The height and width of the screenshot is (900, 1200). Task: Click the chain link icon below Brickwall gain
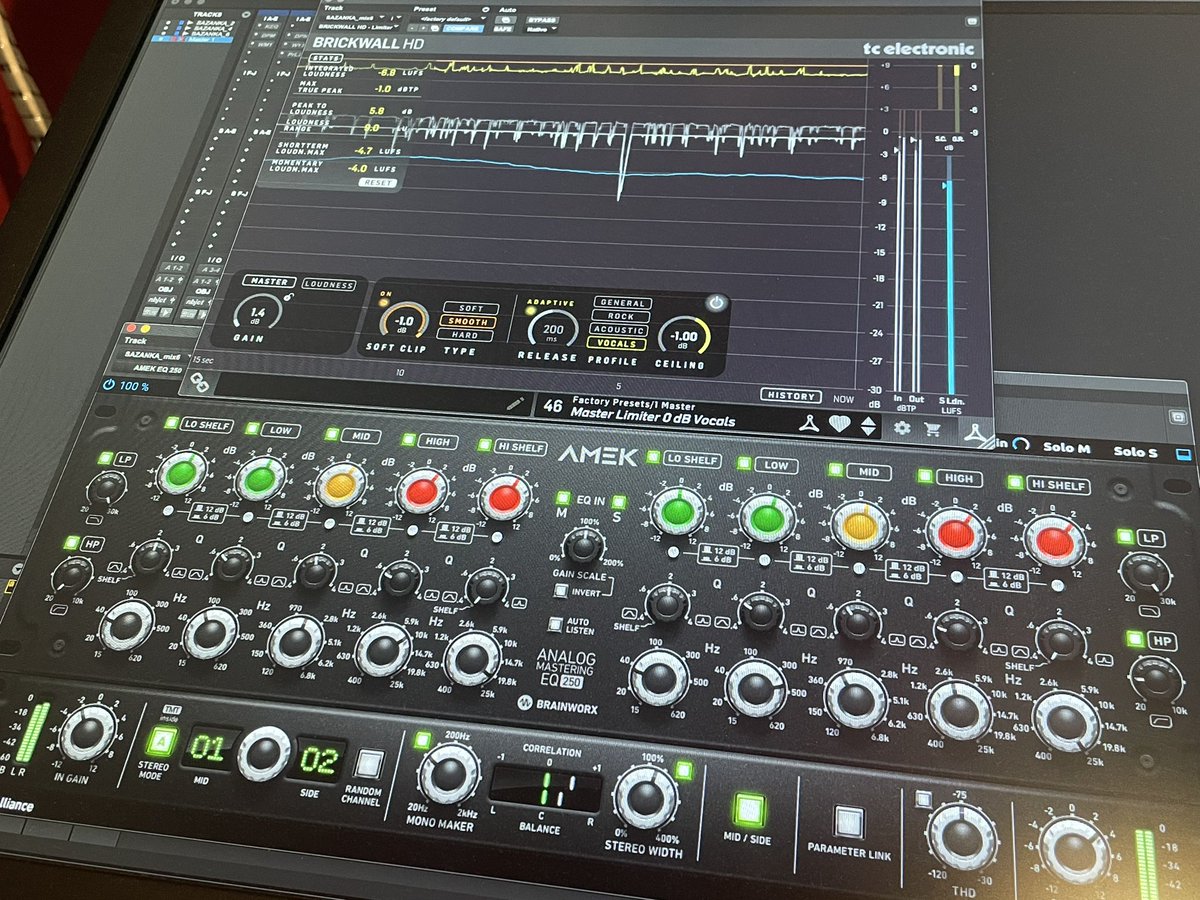(201, 381)
